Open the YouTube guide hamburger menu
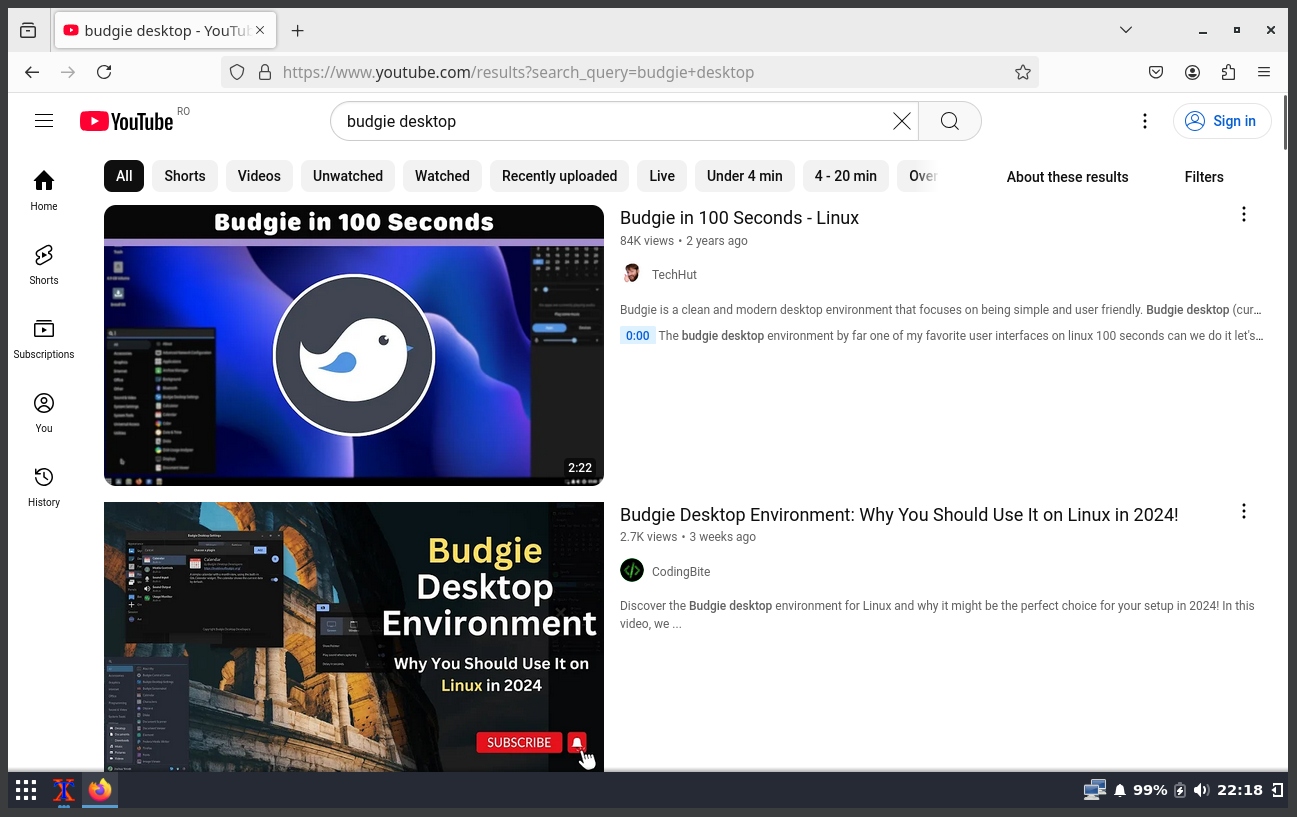 pyautogui.click(x=44, y=119)
